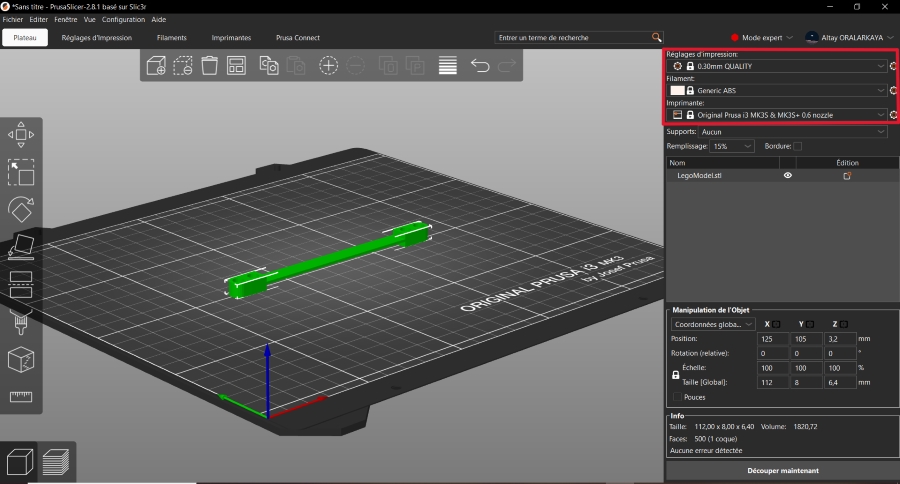Screen dimensions: 900x484
Task: Click the Copy toolbar icon
Action: tap(269, 65)
